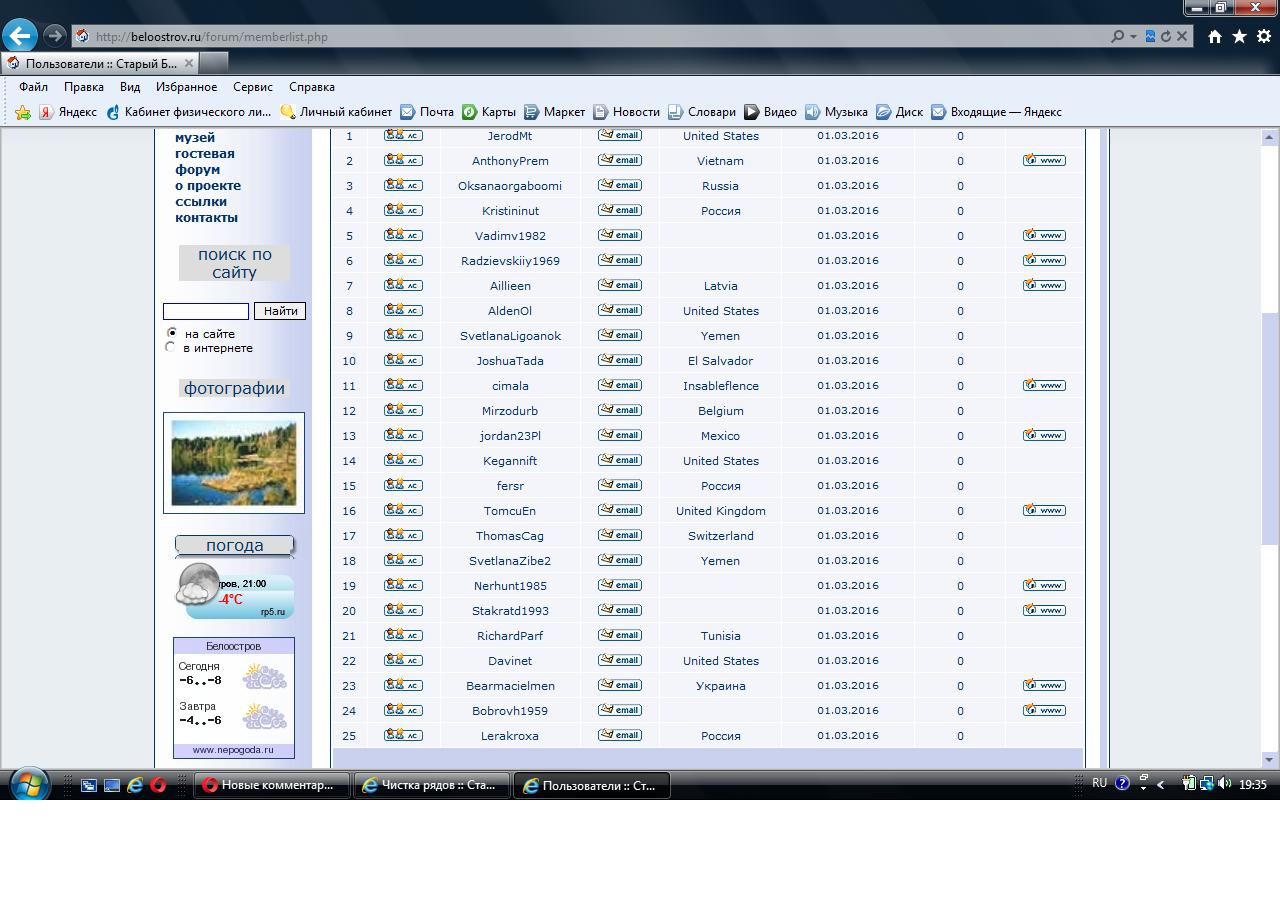Launch Opera from the quick launch bar
Image resolution: width=1280 pixels, height=904 pixels.
tap(158, 785)
